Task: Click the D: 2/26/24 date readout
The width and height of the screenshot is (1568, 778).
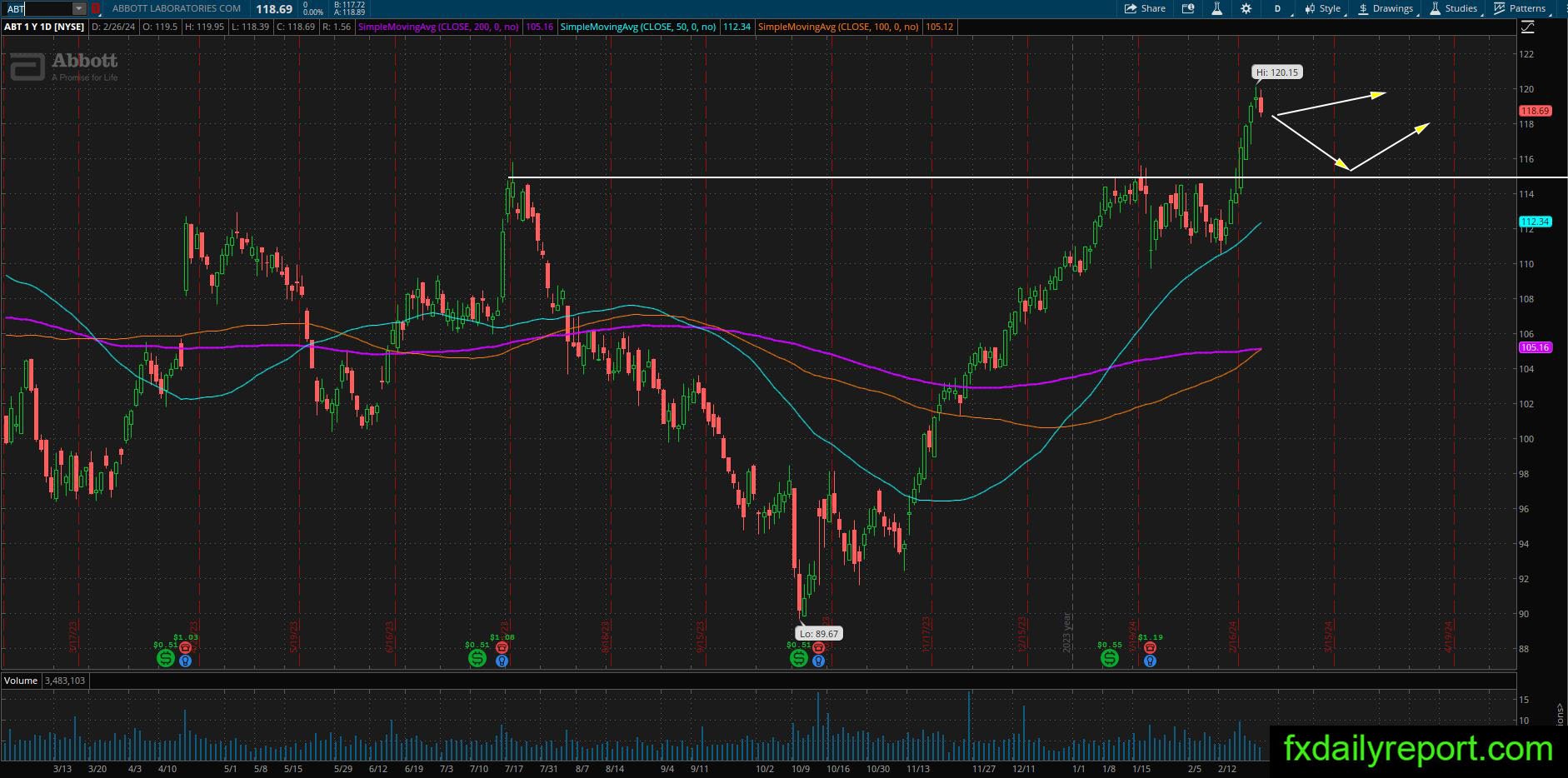Action: click(x=112, y=27)
